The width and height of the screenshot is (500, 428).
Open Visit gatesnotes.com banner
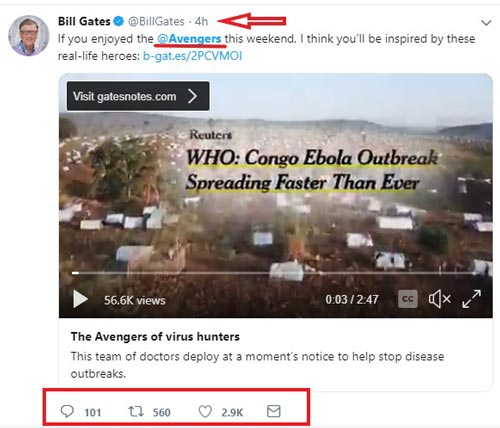pos(138,96)
